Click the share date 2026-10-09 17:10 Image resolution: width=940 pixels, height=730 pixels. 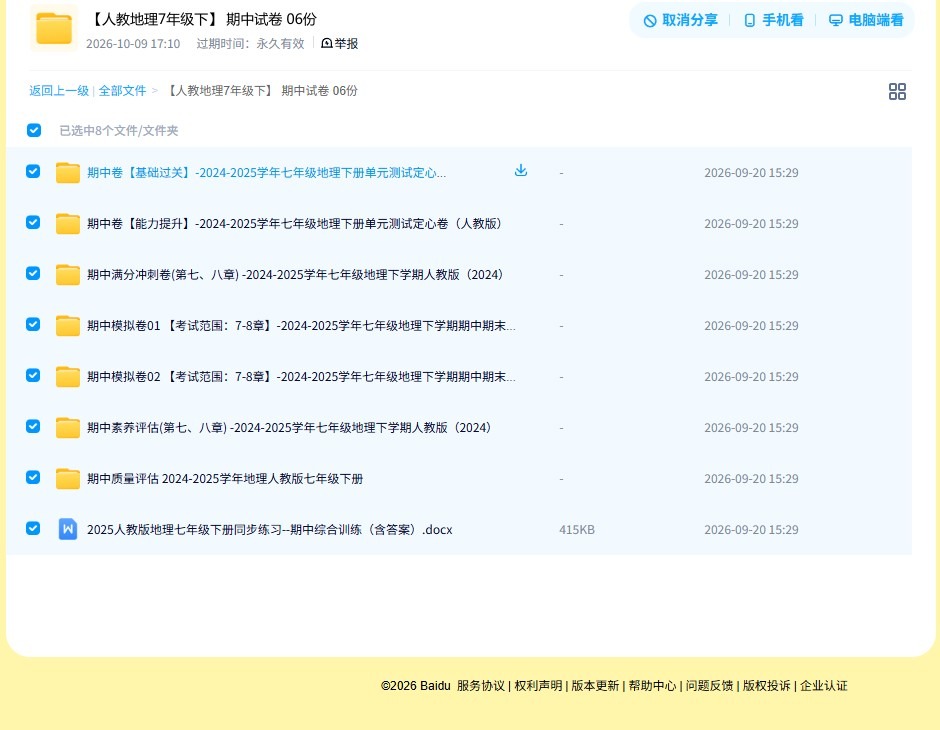tap(133, 44)
